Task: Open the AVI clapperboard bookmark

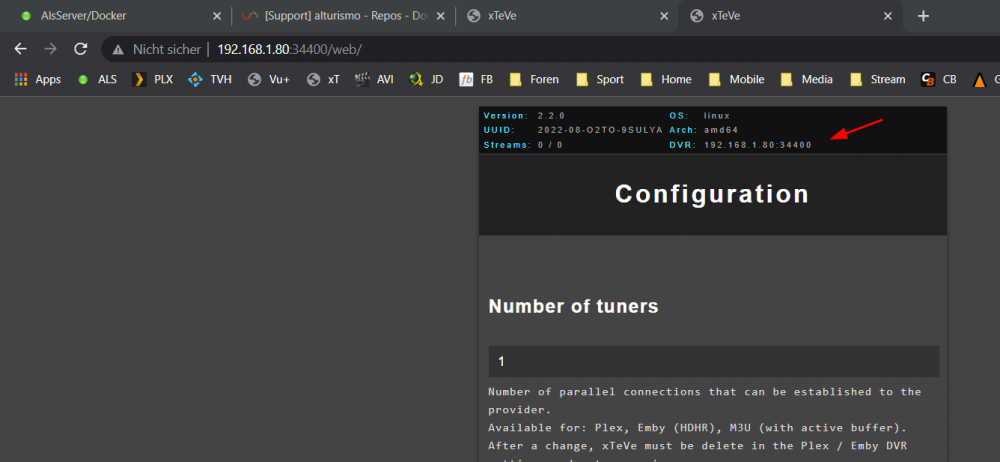Action: (x=374, y=80)
